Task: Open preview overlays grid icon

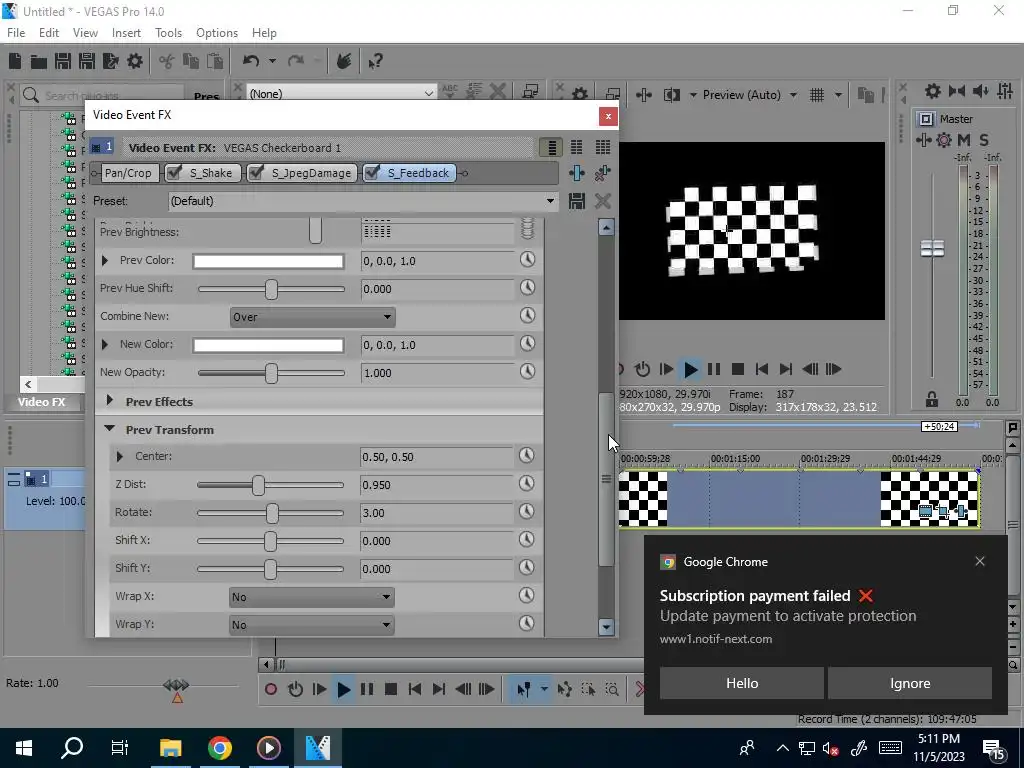Action: [817, 95]
